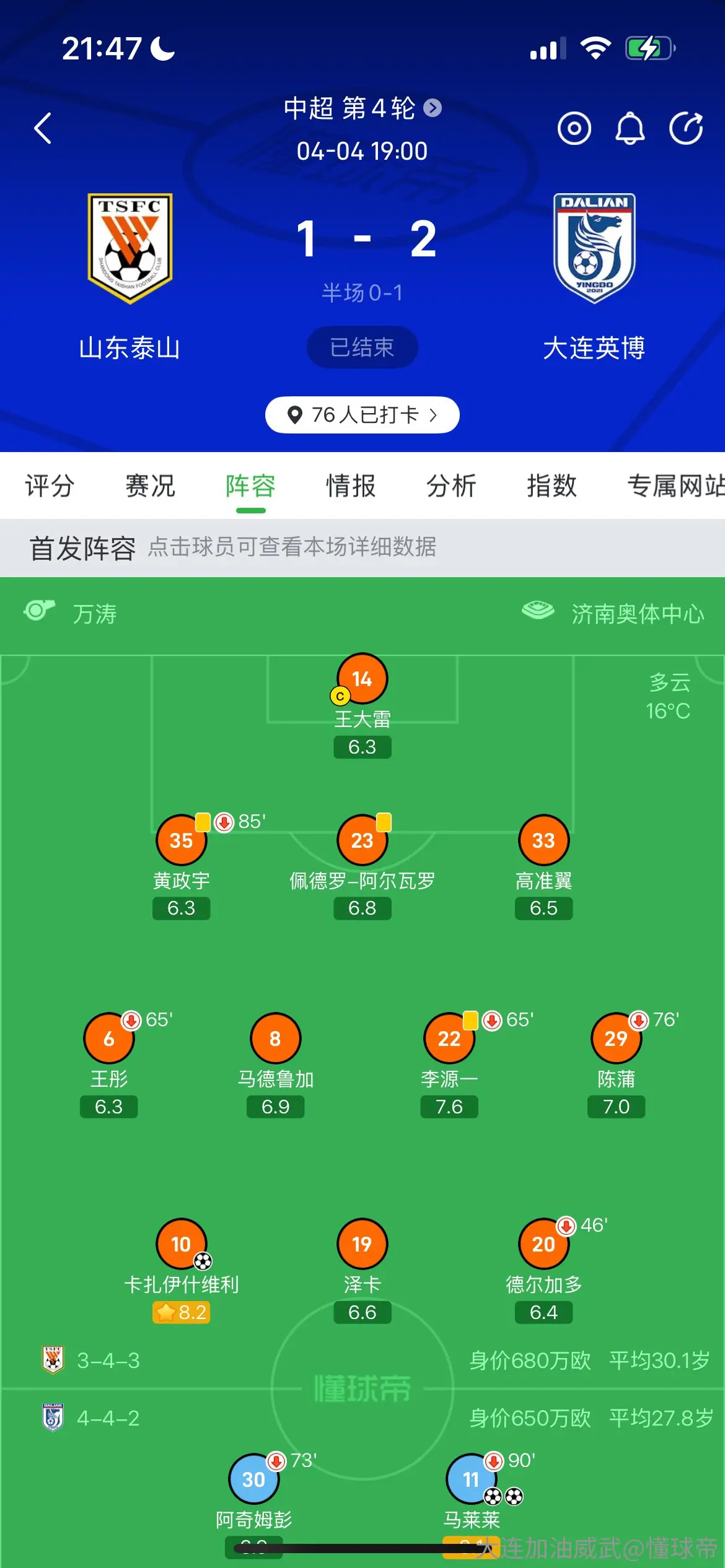The image size is (725, 1568).
Task: Select player 李源一 number 22
Action: coord(449,1038)
